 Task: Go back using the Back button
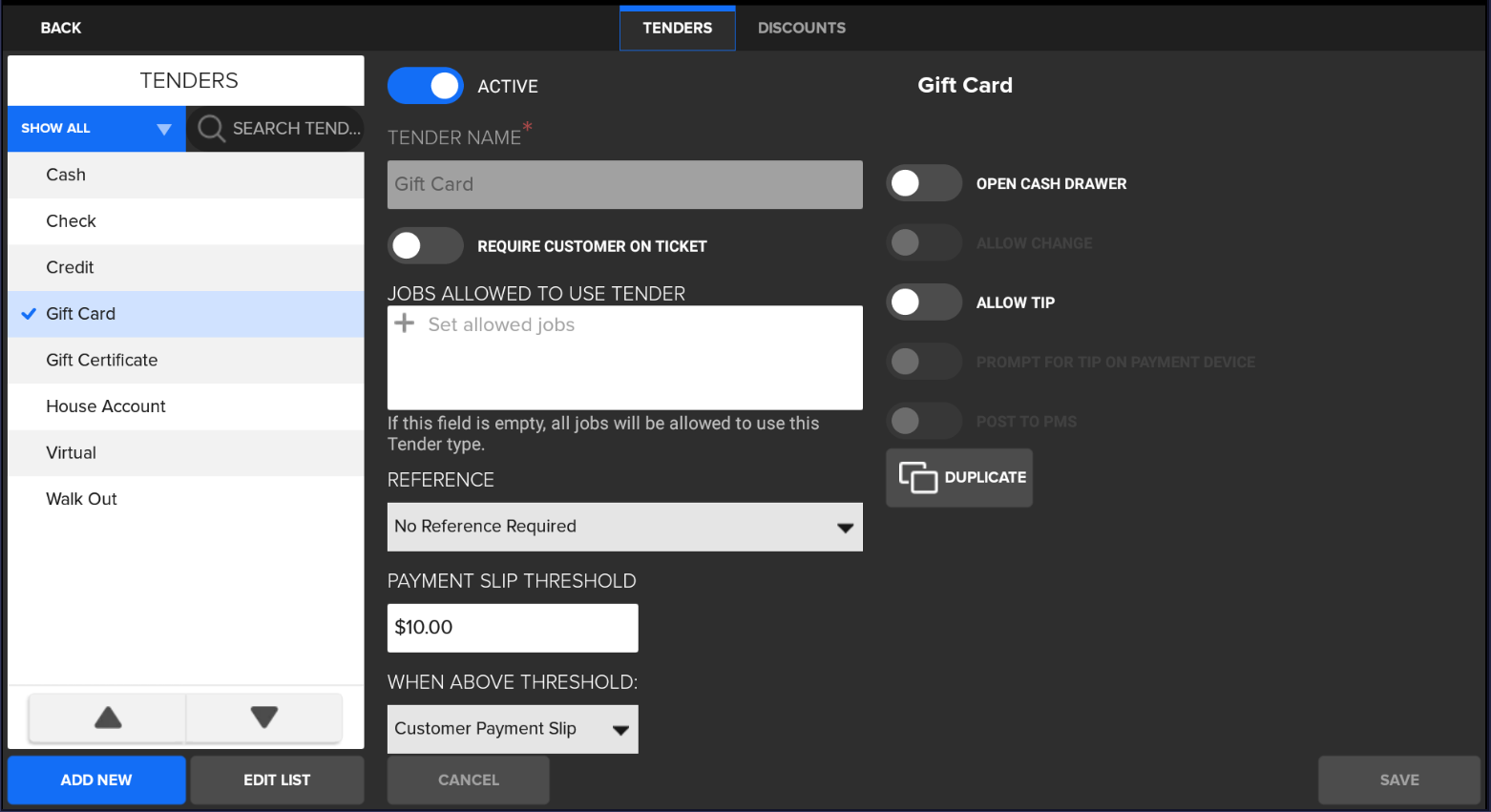[x=61, y=28]
